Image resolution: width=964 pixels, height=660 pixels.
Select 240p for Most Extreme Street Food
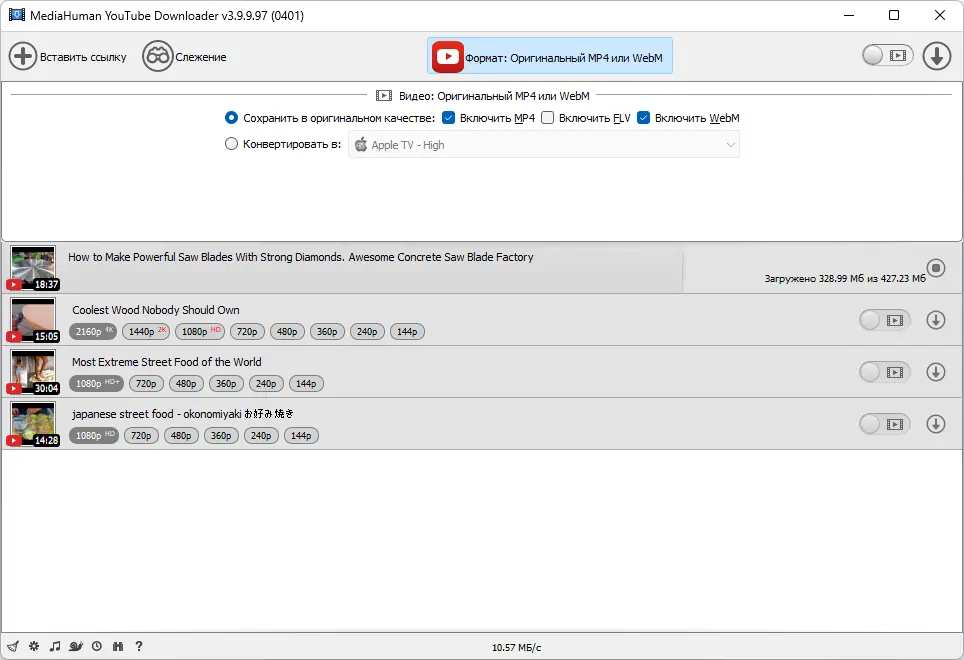[266, 383]
